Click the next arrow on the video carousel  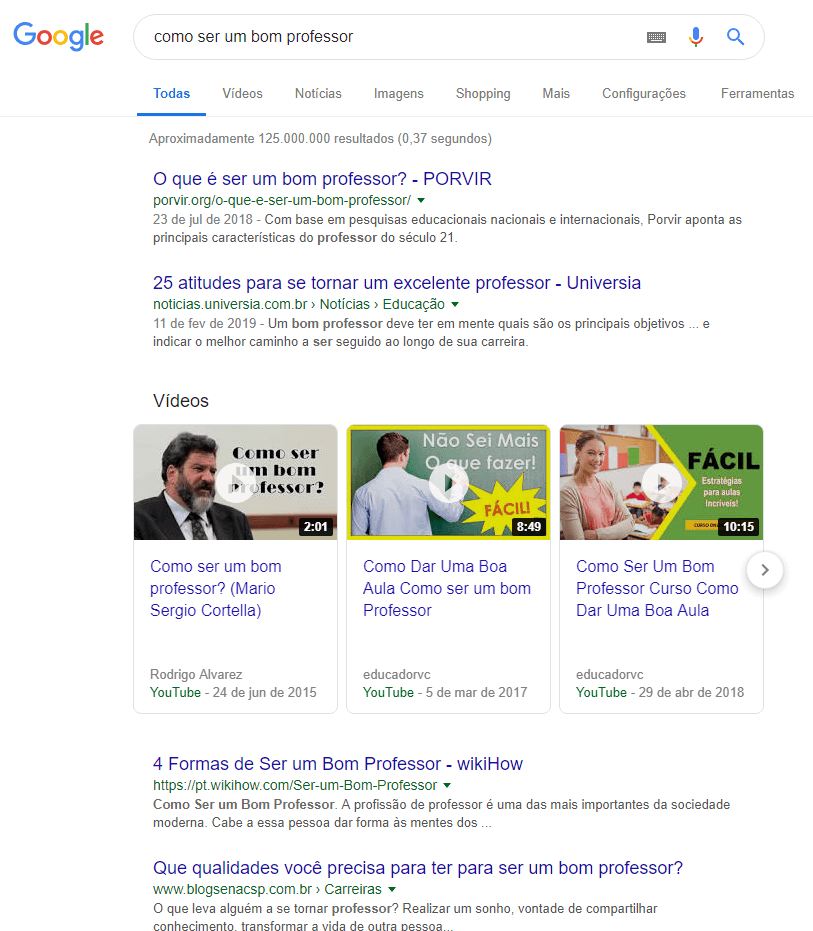764,570
